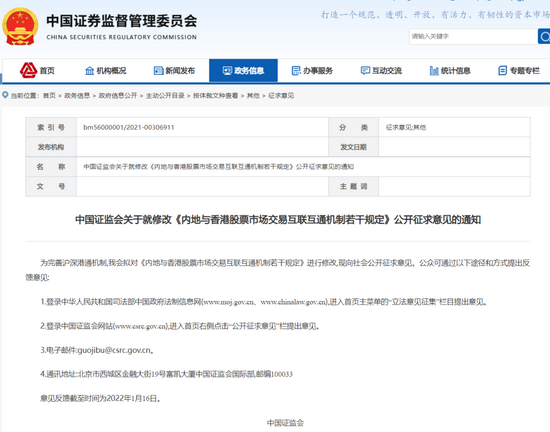The width and height of the screenshot is (550, 432).
Task: Open 政府信息公开 breadcrumb link
Action: [118, 96]
